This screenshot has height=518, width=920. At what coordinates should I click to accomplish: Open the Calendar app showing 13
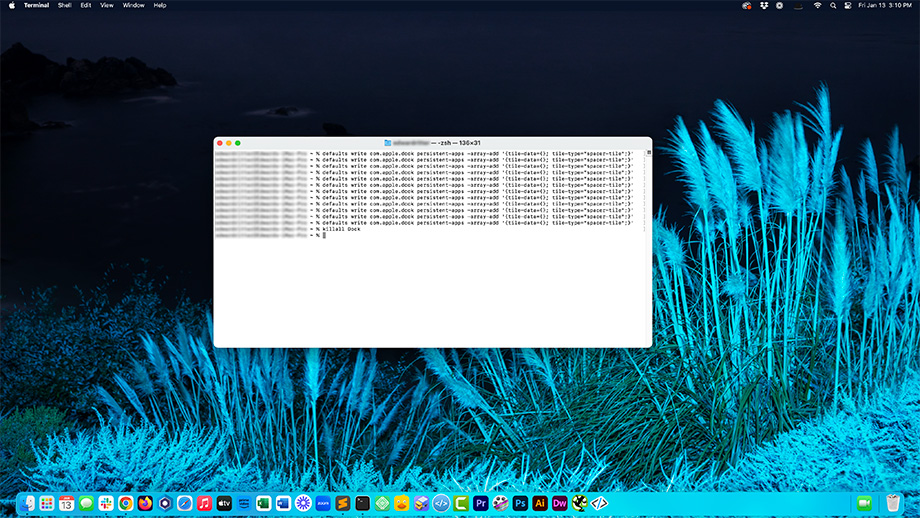click(x=66, y=503)
